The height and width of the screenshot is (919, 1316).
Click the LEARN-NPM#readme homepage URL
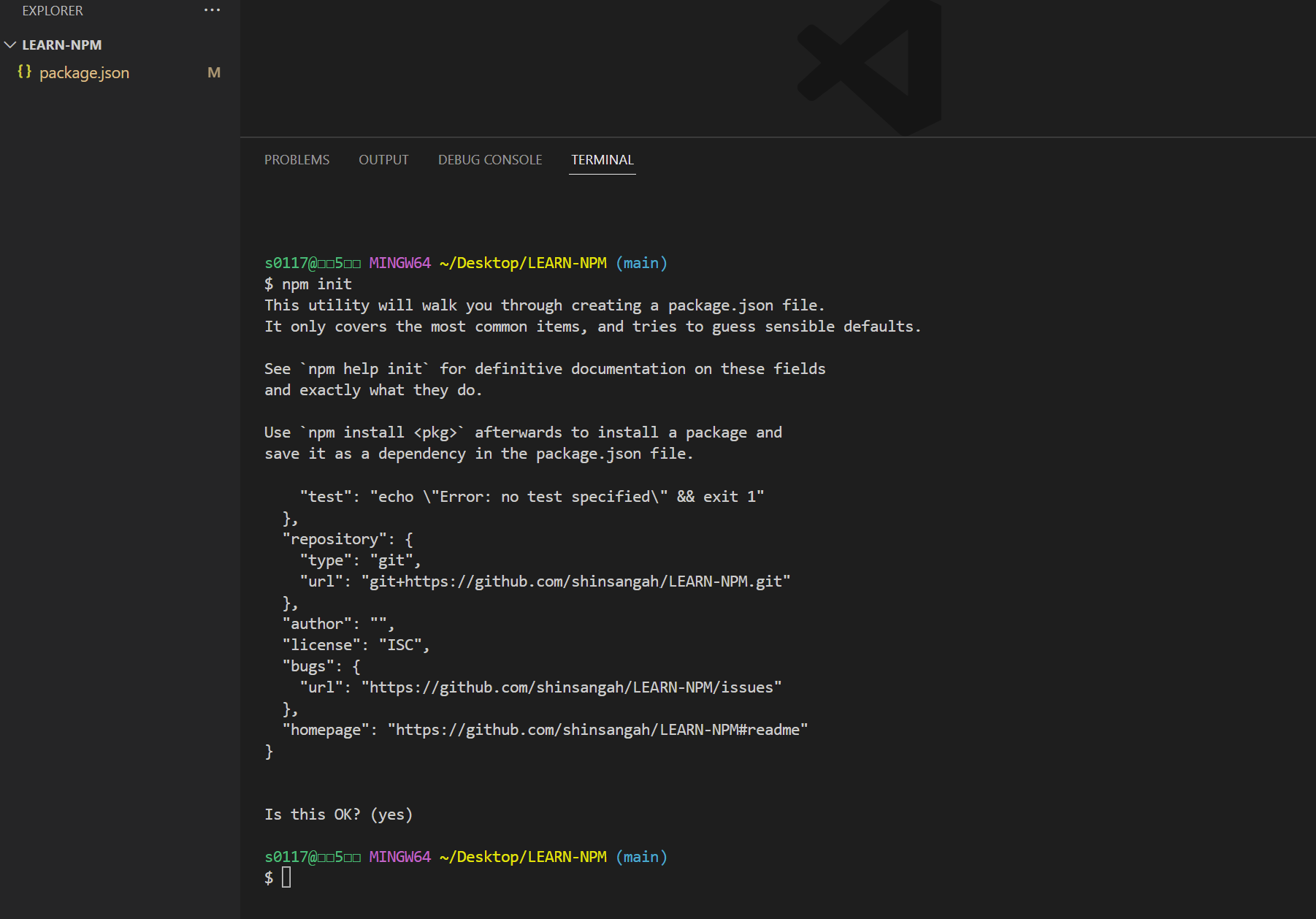(597, 730)
